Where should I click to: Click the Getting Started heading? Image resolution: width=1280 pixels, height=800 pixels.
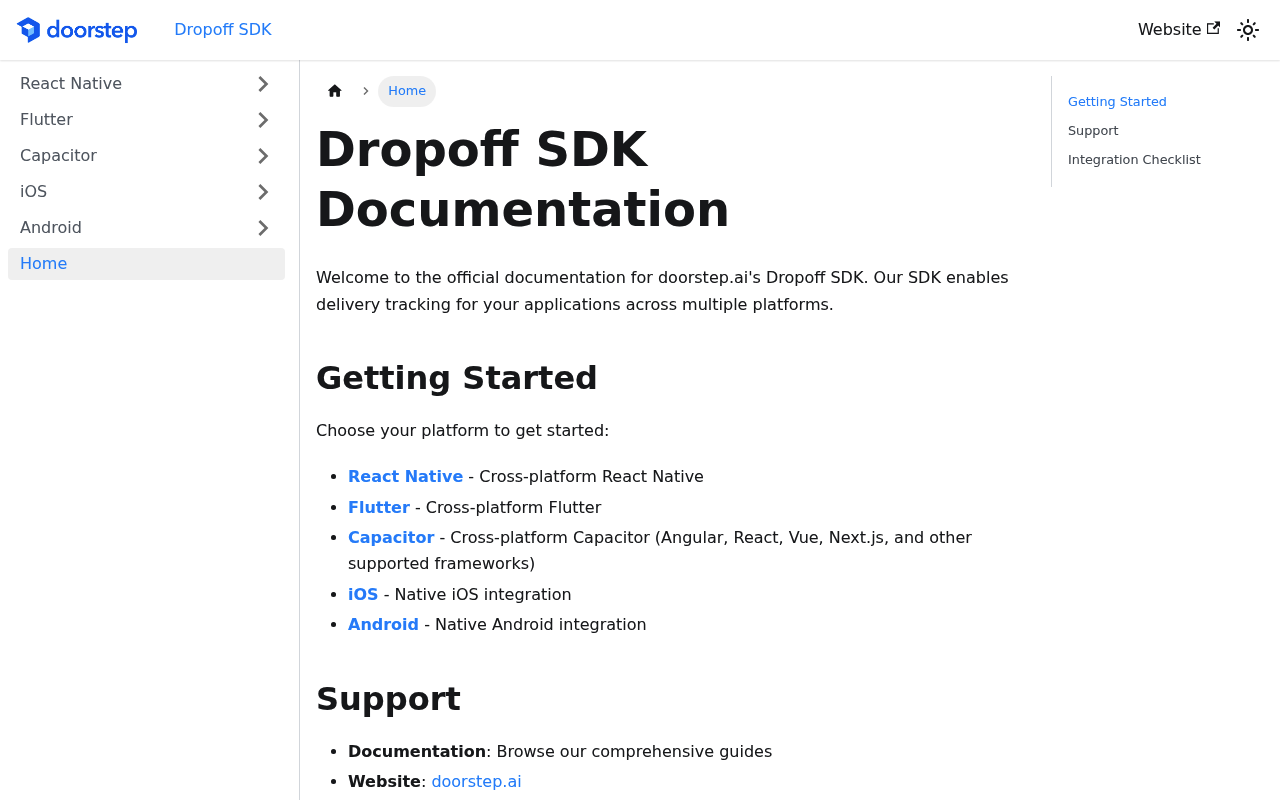[456, 378]
